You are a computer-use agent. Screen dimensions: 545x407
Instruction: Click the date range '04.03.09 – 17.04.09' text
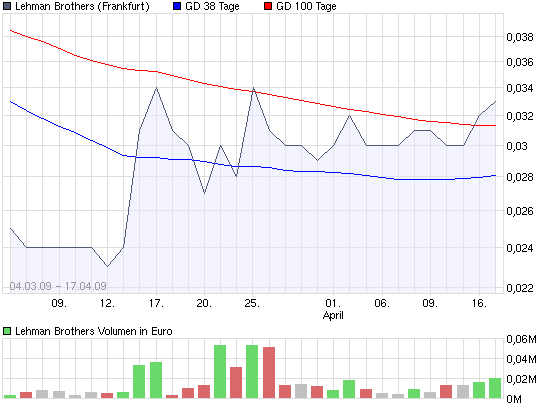tap(58, 286)
